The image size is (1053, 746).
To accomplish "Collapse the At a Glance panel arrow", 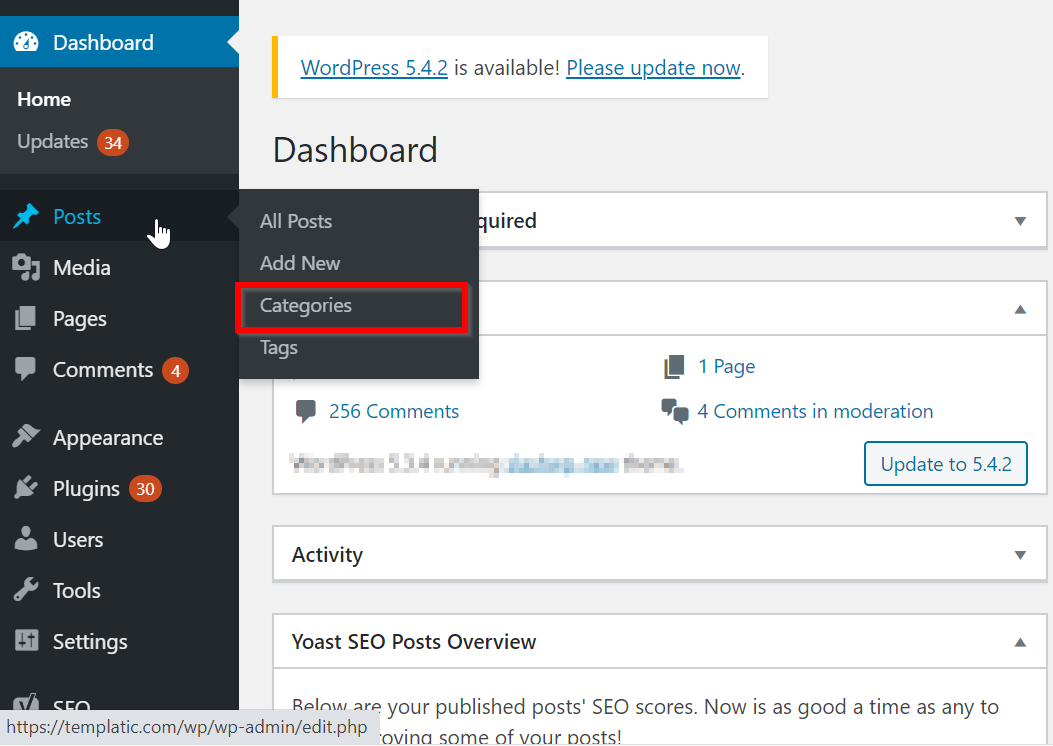I will (1020, 309).
